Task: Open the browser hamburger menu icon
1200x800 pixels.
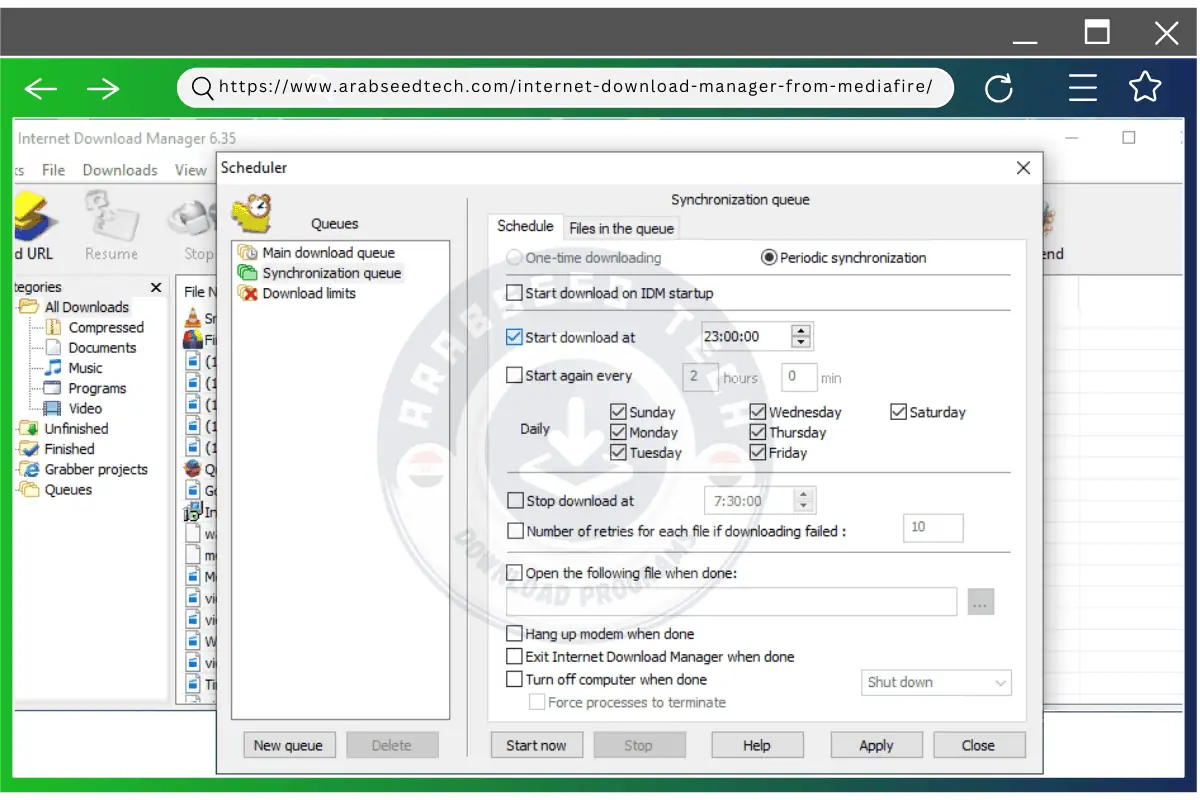Action: coord(1083,89)
